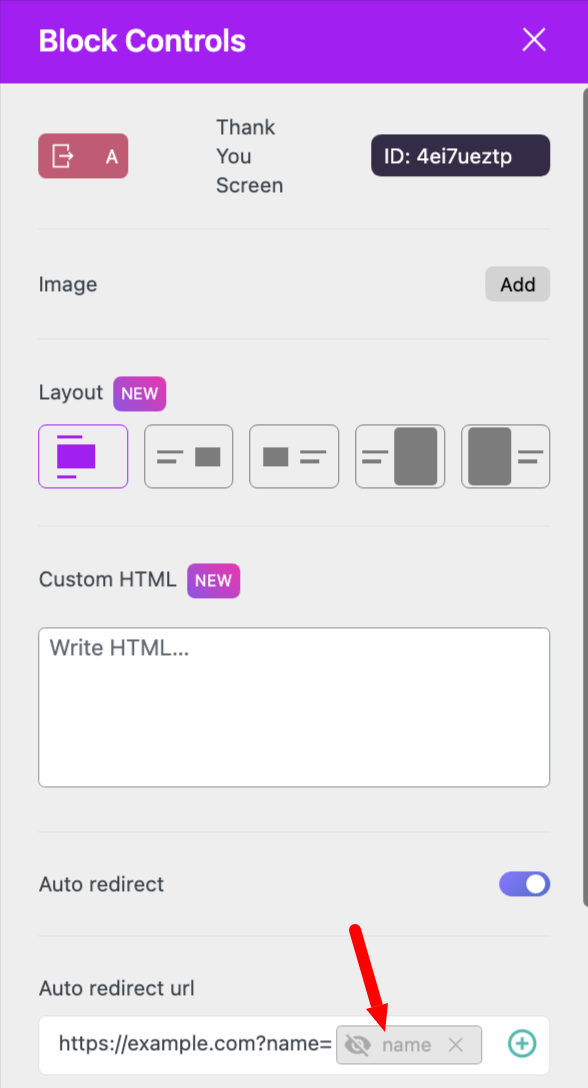Screen dimensions: 588x1088
Task: Click the Thank You Screen block type badge
Action: click(83, 156)
